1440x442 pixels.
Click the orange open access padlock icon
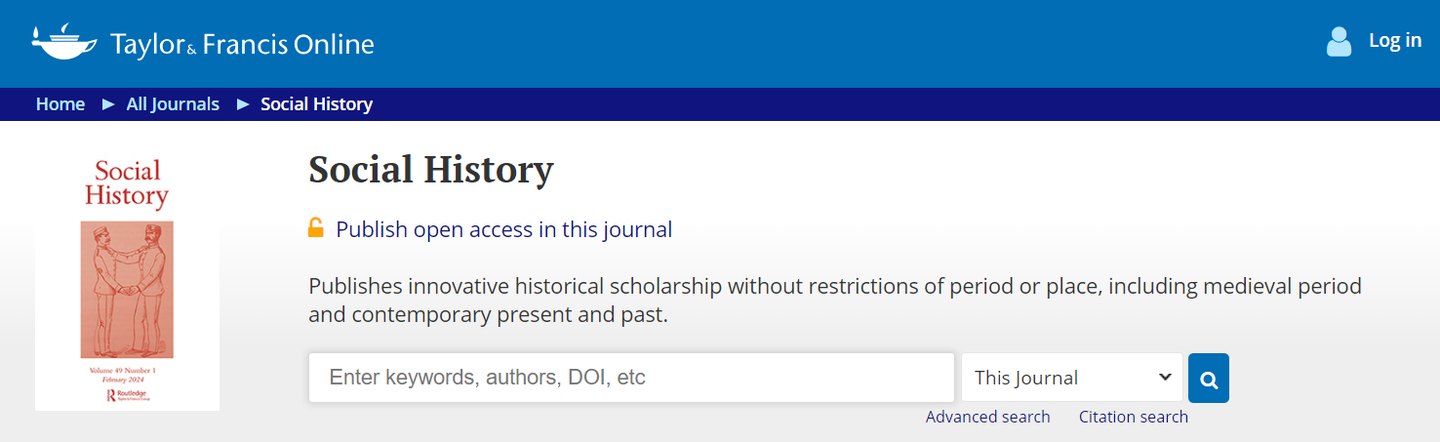pyautogui.click(x=316, y=228)
